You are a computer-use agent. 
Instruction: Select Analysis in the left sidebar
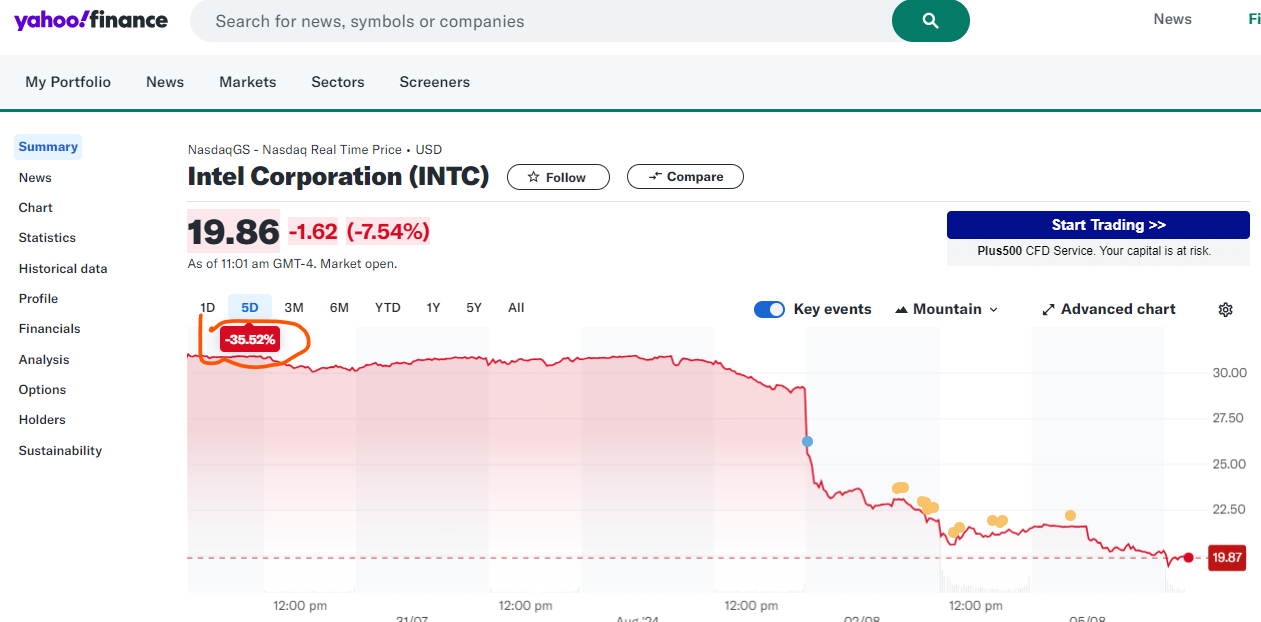point(44,360)
